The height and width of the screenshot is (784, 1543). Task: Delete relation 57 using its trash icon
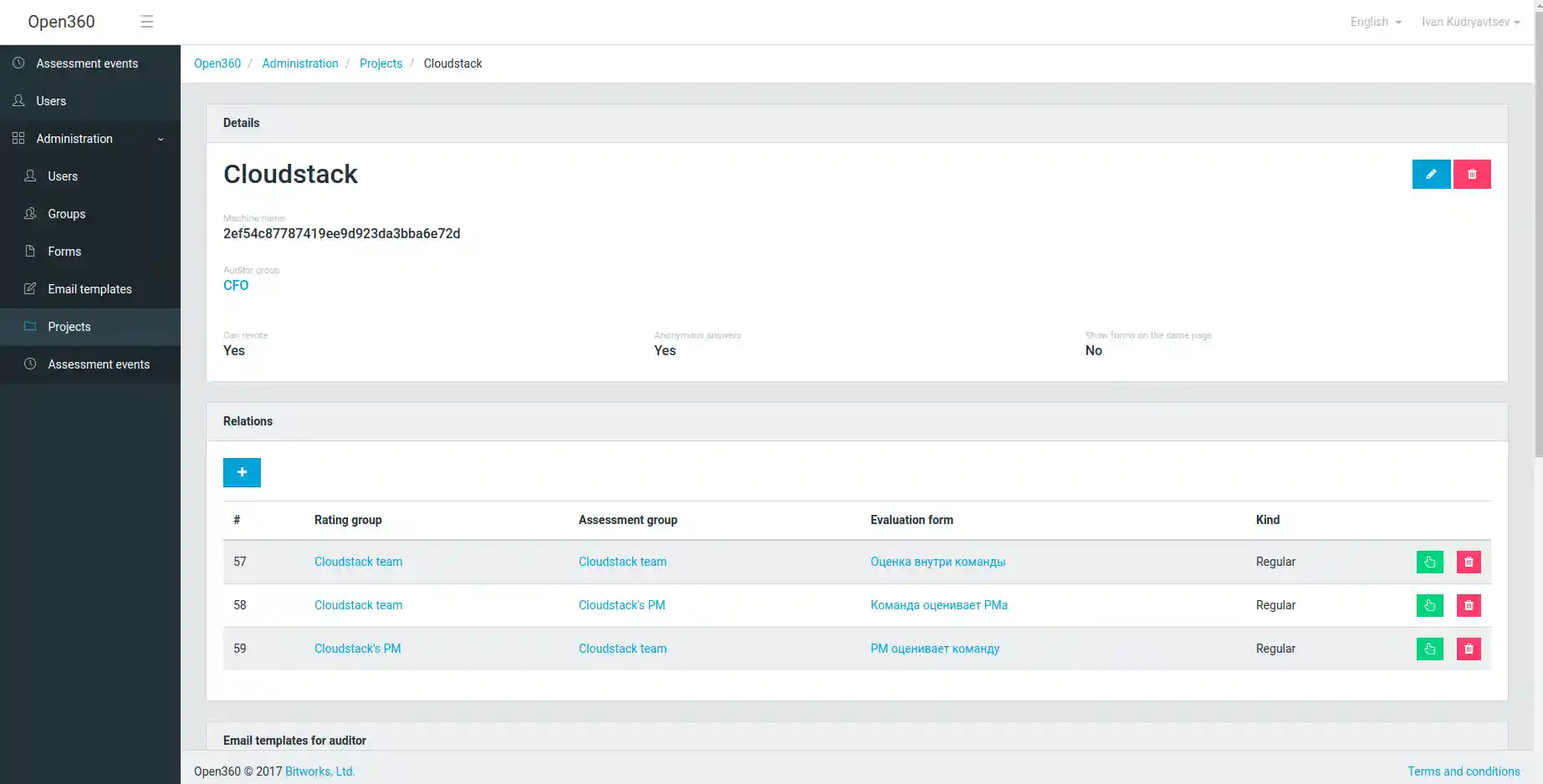point(1469,562)
